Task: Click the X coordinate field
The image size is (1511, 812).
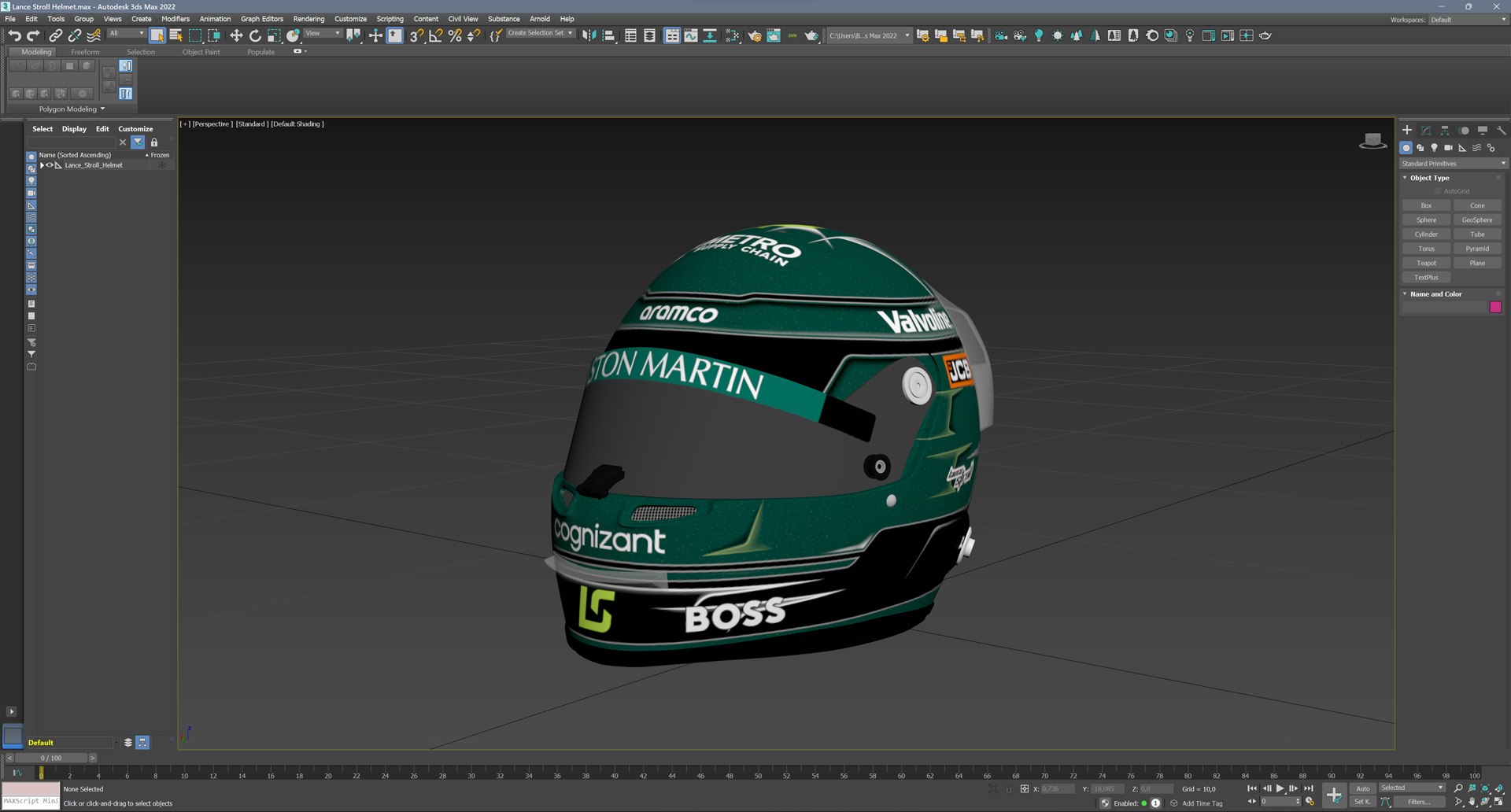Action: pos(1057,788)
